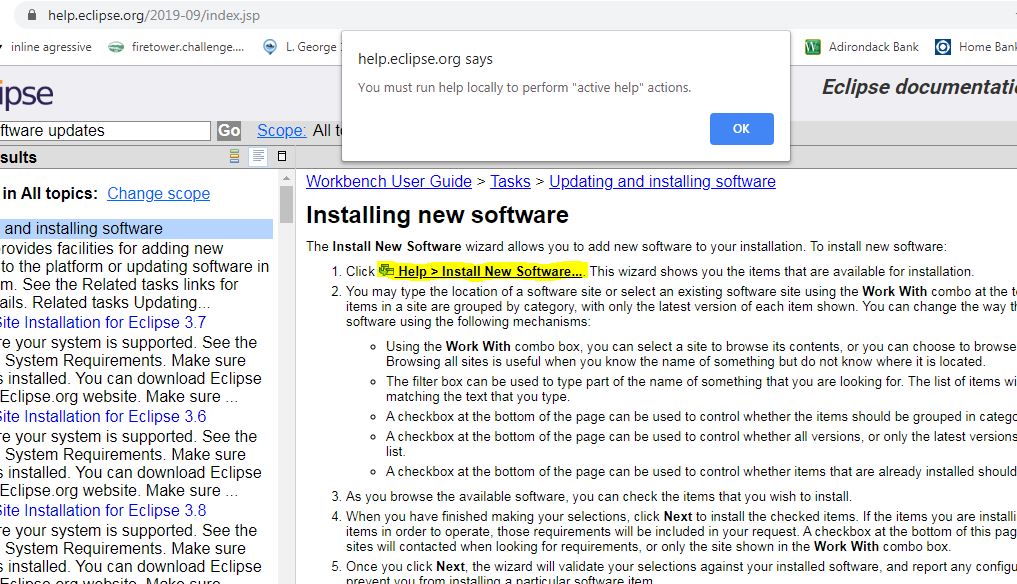
Task: Click the software updates search field
Action: (x=104, y=130)
